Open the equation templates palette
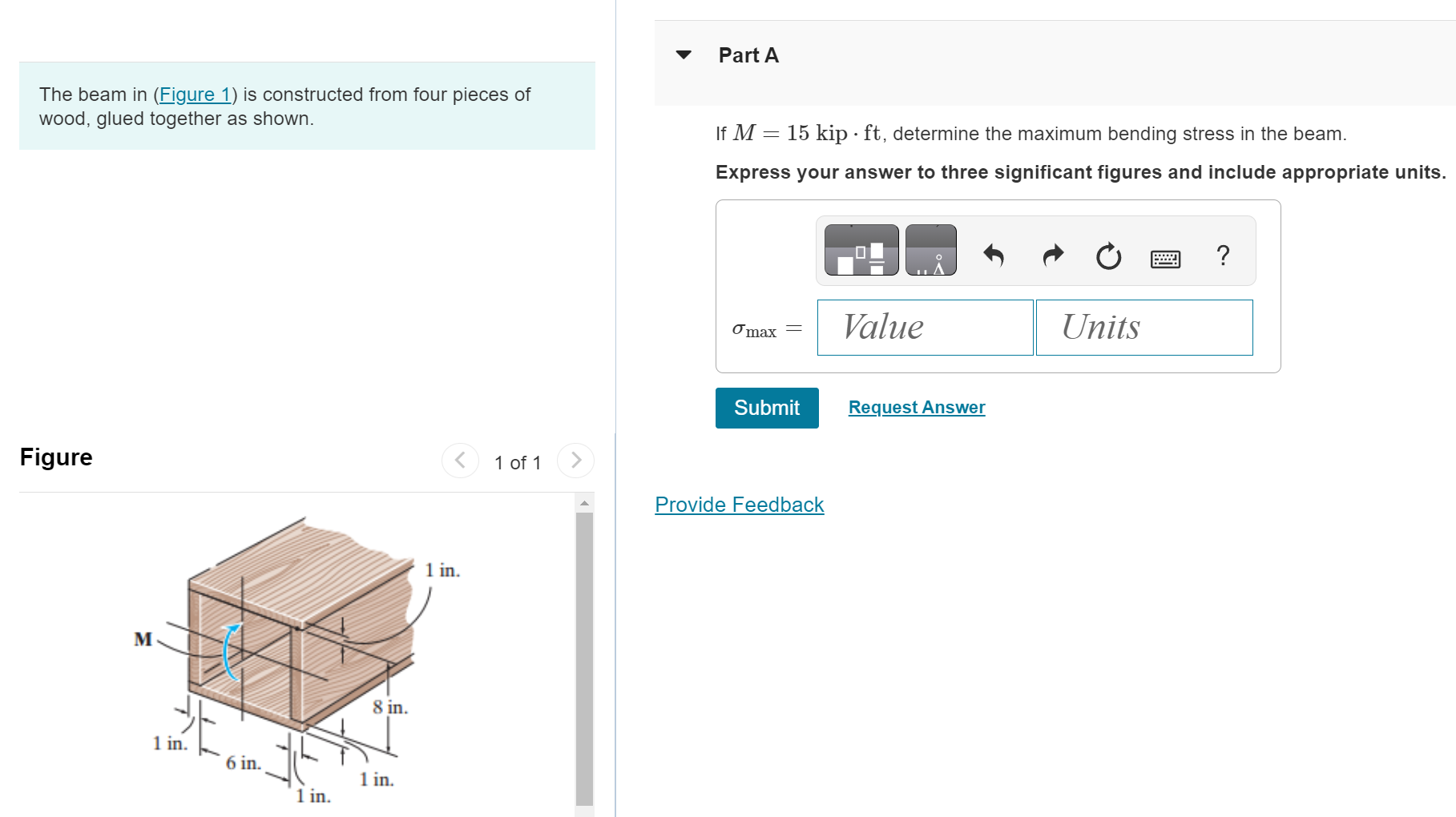This screenshot has width=1456, height=817. click(x=860, y=249)
